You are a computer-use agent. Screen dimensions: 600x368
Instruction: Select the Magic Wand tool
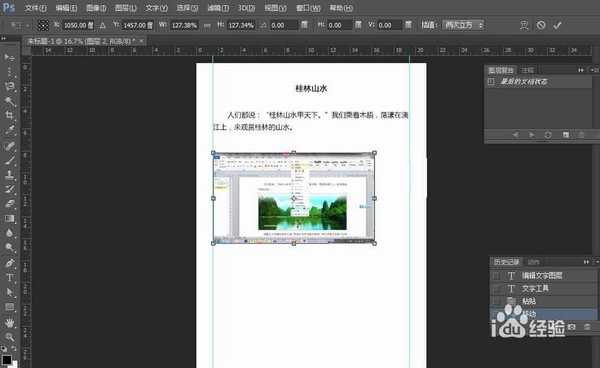point(9,101)
